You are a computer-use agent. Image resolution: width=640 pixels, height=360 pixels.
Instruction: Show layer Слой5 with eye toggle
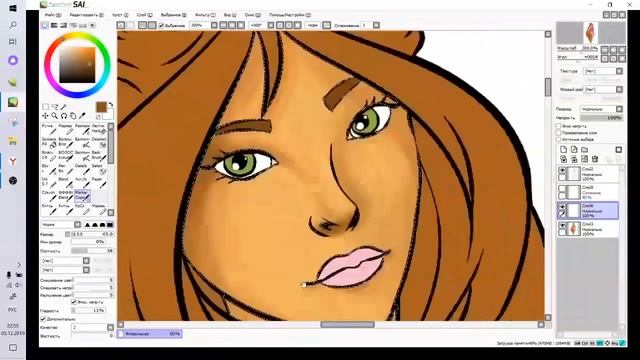(x=562, y=189)
